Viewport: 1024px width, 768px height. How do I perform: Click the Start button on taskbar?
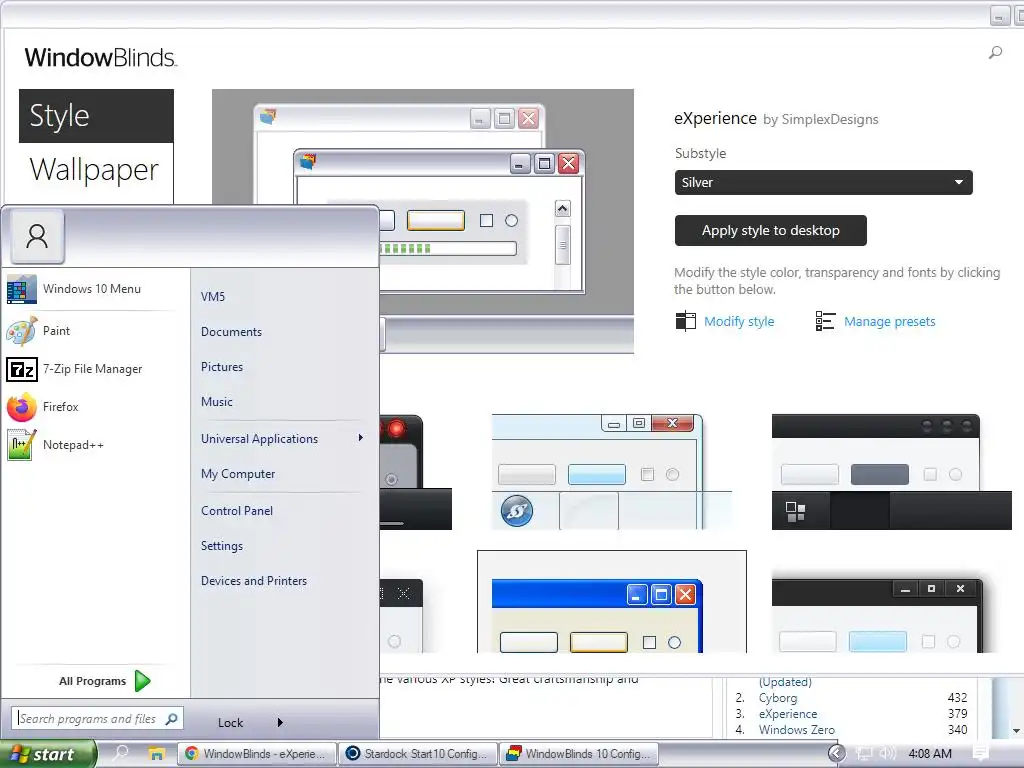[x=48, y=754]
